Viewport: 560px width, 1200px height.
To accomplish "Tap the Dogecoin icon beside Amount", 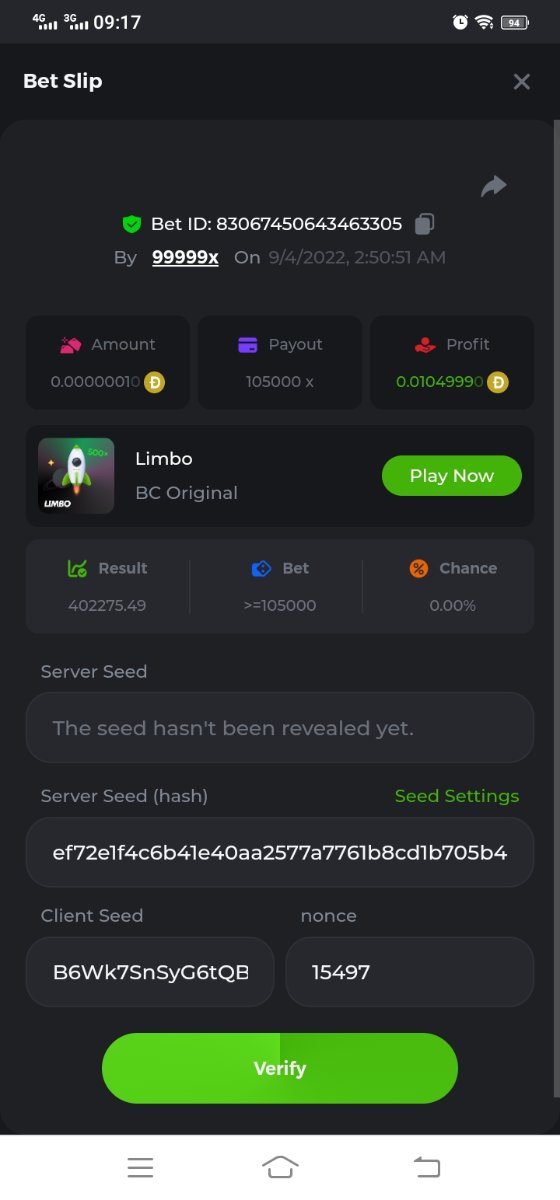I will click(x=155, y=381).
